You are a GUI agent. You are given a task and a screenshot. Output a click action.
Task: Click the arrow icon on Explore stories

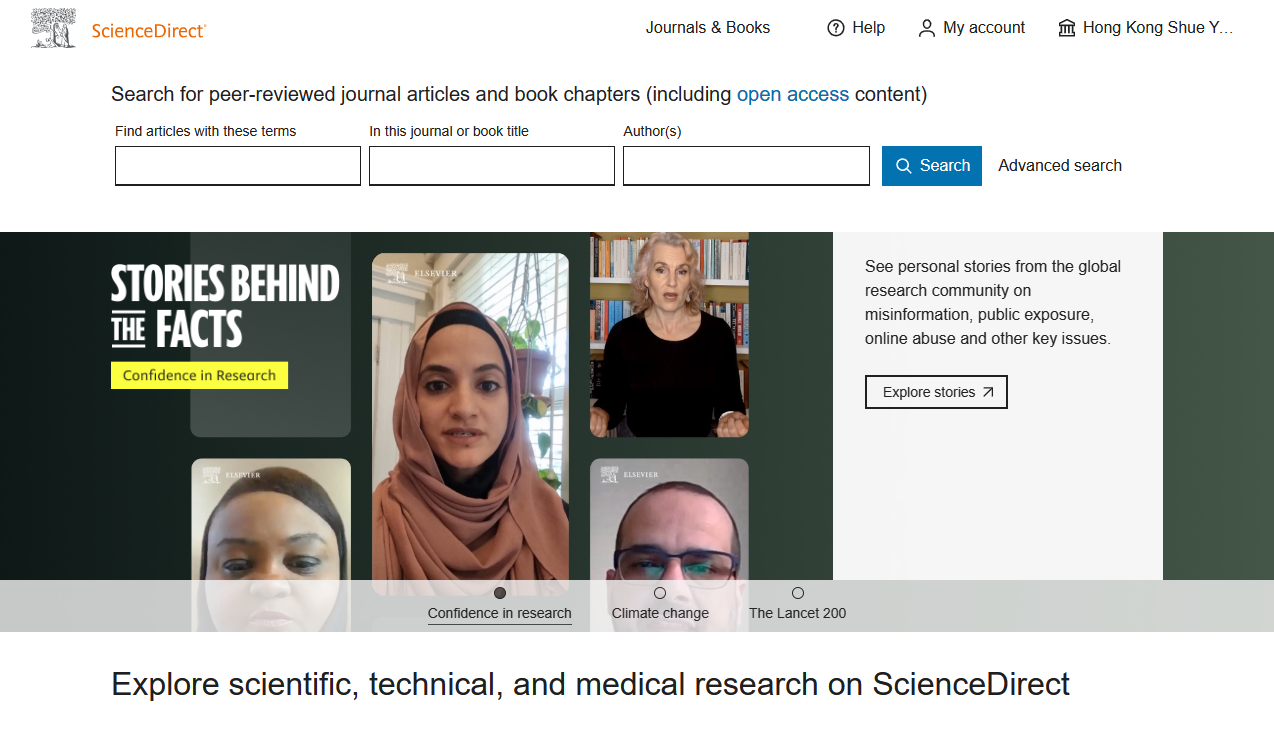(988, 392)
